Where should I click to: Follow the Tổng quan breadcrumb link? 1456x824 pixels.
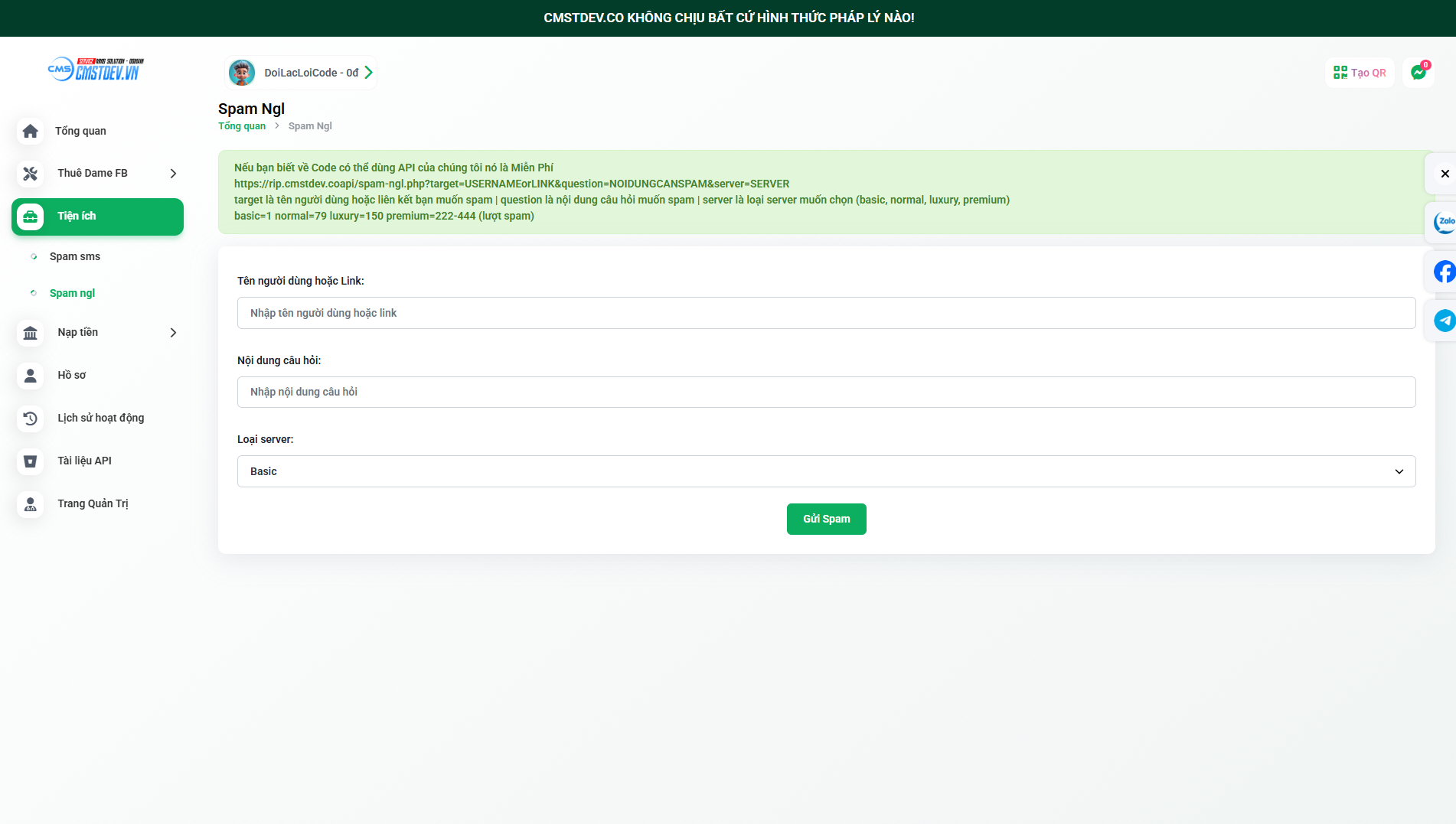click(242, 126)
